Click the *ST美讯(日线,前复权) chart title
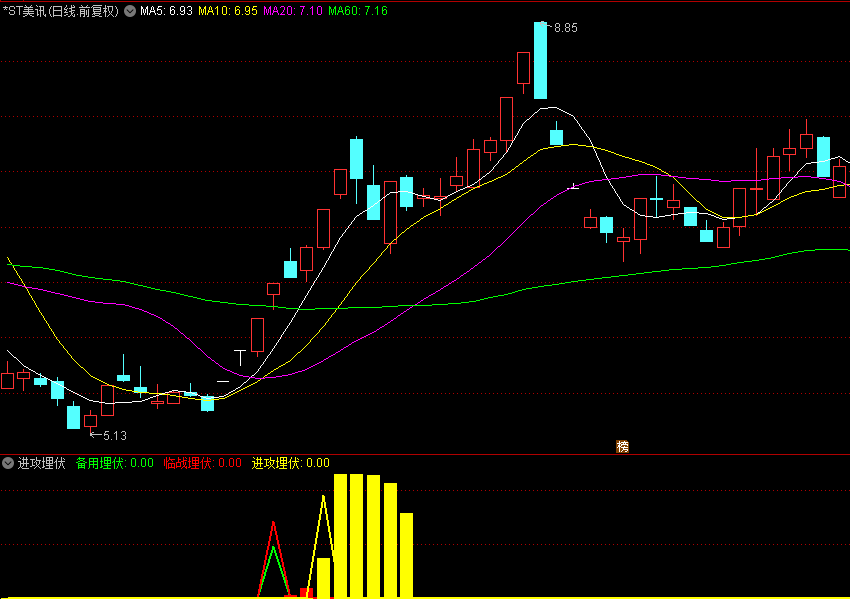The width and height of the screenshot is (850, 599). pyautogui.click(x=61, y=11)
